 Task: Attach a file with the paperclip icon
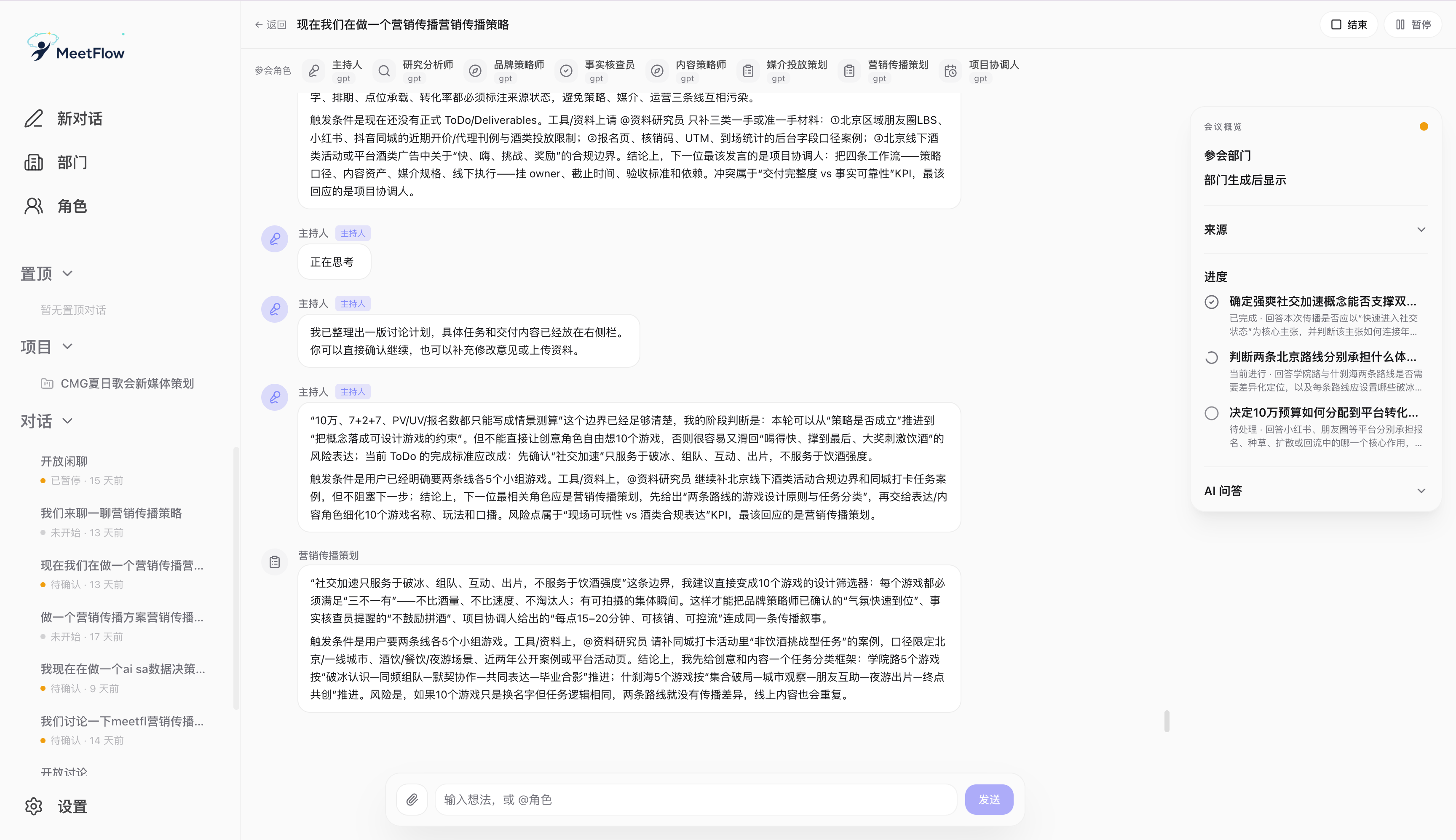coord(412,800)
